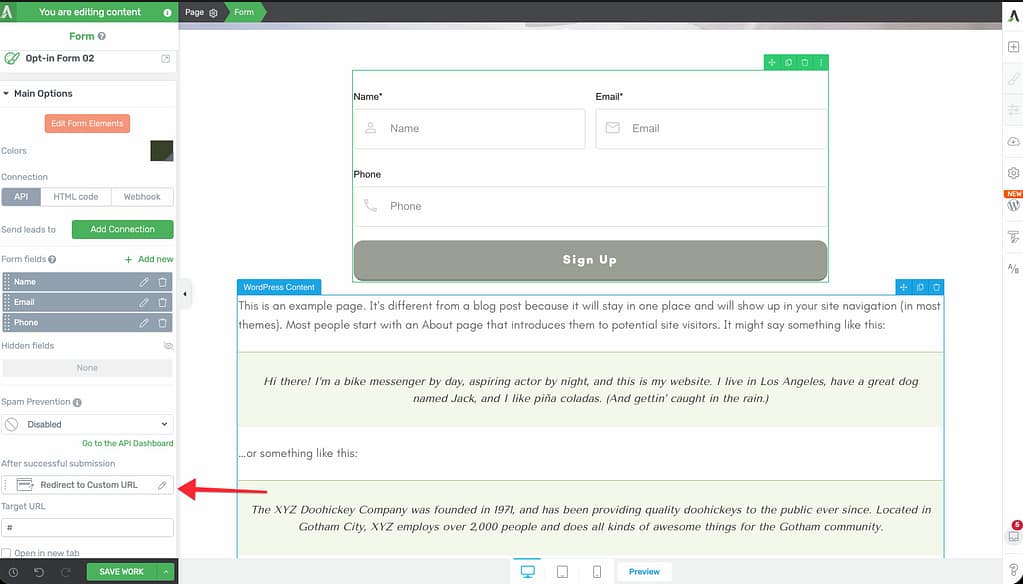Delete the Phone form field with trash icon
This screenshot has width=1023, height=584.
click(162, 323)
